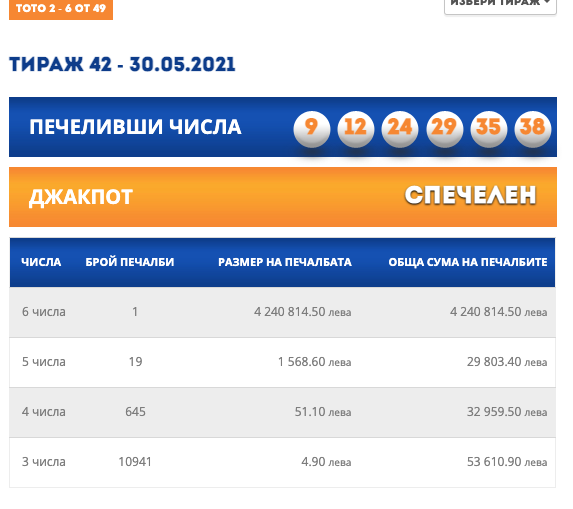
Task: Select the 3 числа table row
Action: (282, 462)
